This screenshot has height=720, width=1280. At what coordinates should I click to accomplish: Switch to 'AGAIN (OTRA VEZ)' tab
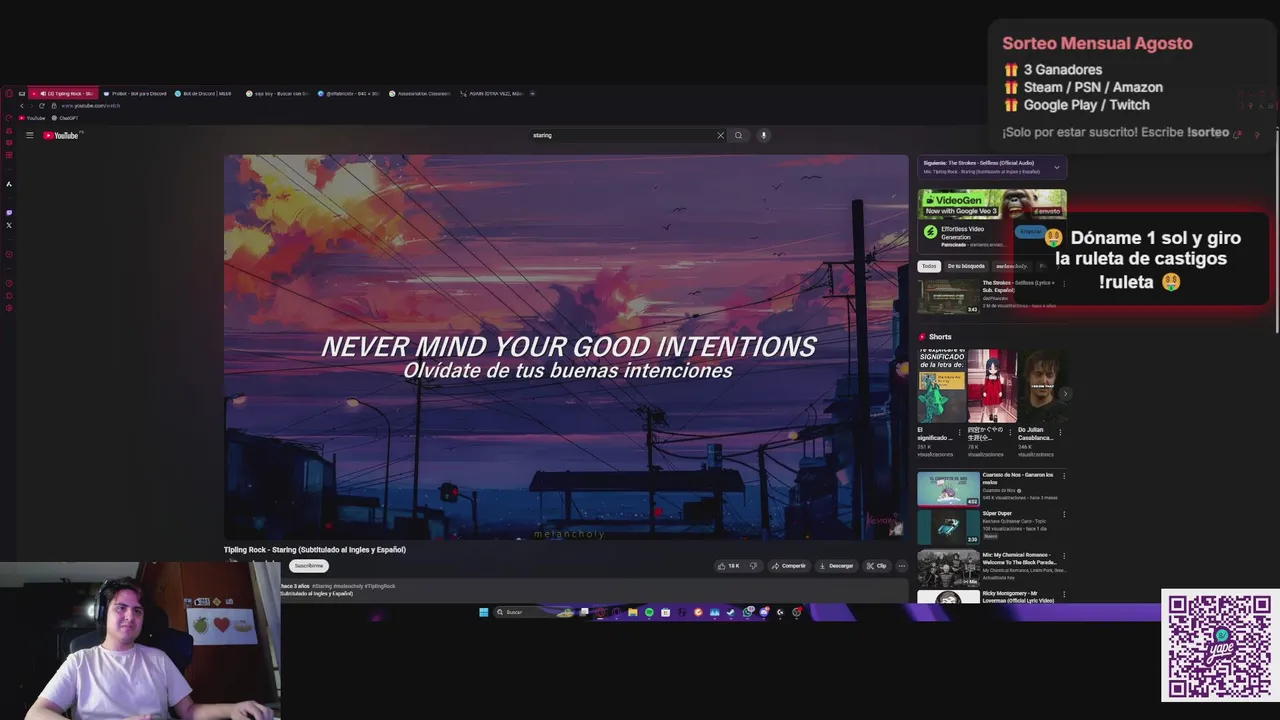492,93
